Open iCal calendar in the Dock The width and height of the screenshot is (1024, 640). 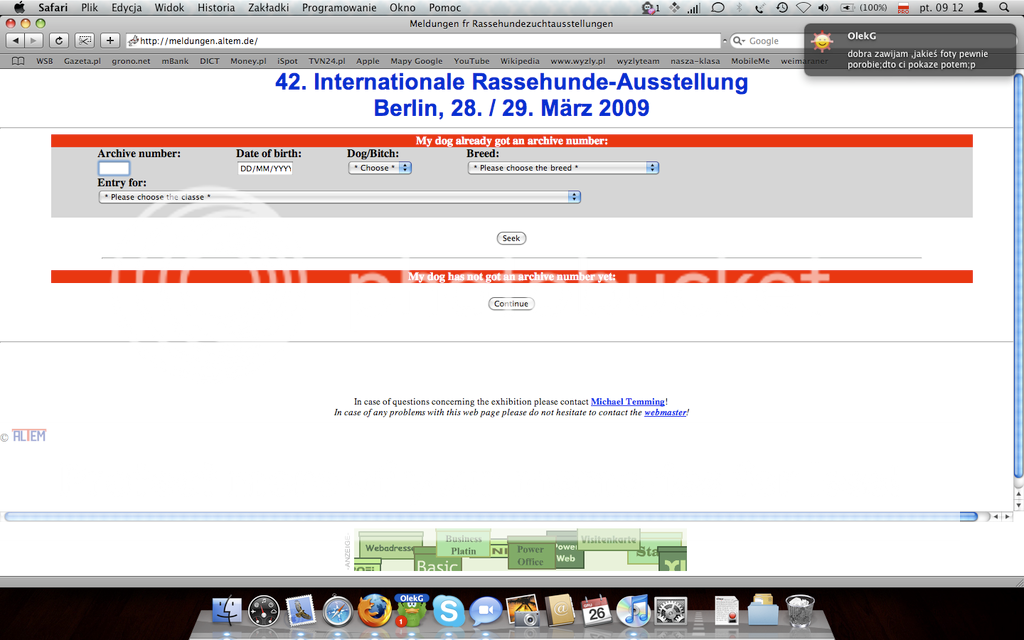[597, 610]
